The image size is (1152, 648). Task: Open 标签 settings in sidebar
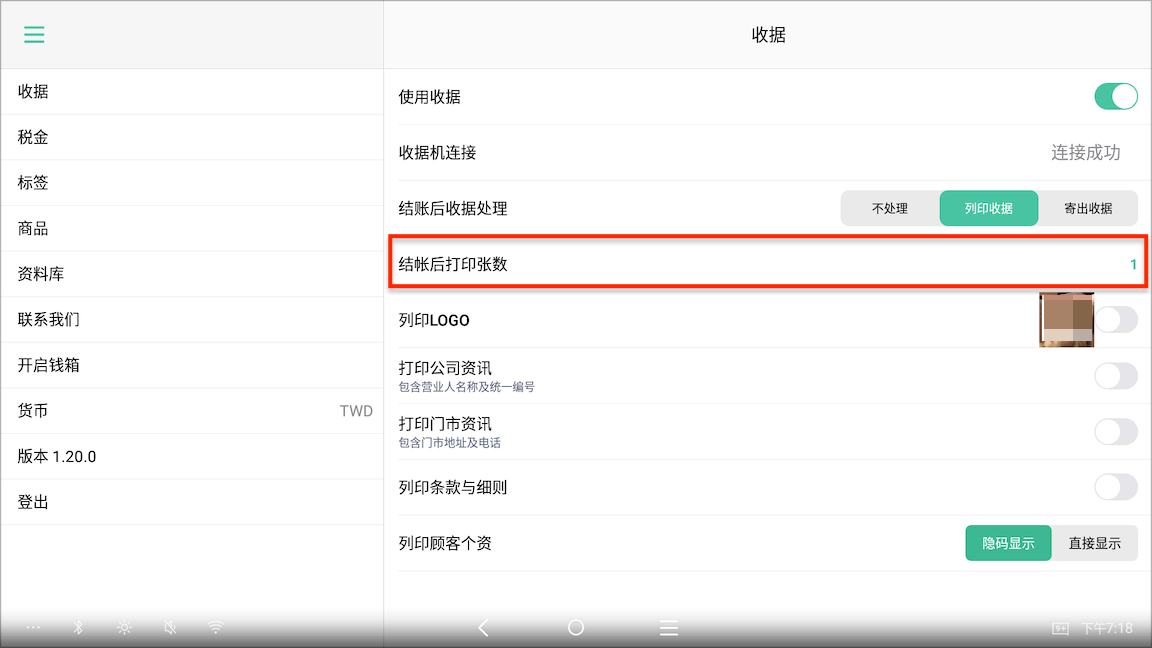pyautogui.click(x=192, y=183)
